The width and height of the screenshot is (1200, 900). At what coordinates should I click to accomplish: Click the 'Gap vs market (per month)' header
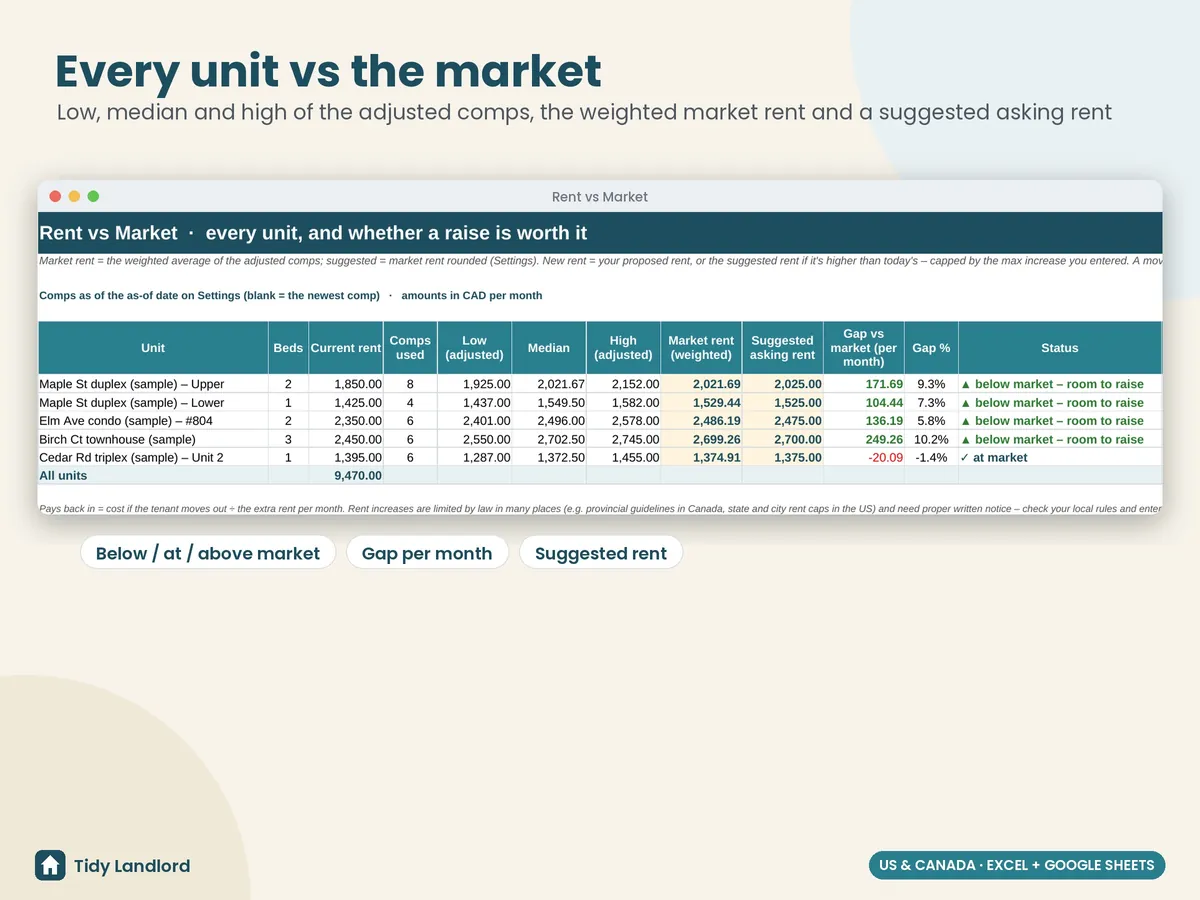point(864,348)
